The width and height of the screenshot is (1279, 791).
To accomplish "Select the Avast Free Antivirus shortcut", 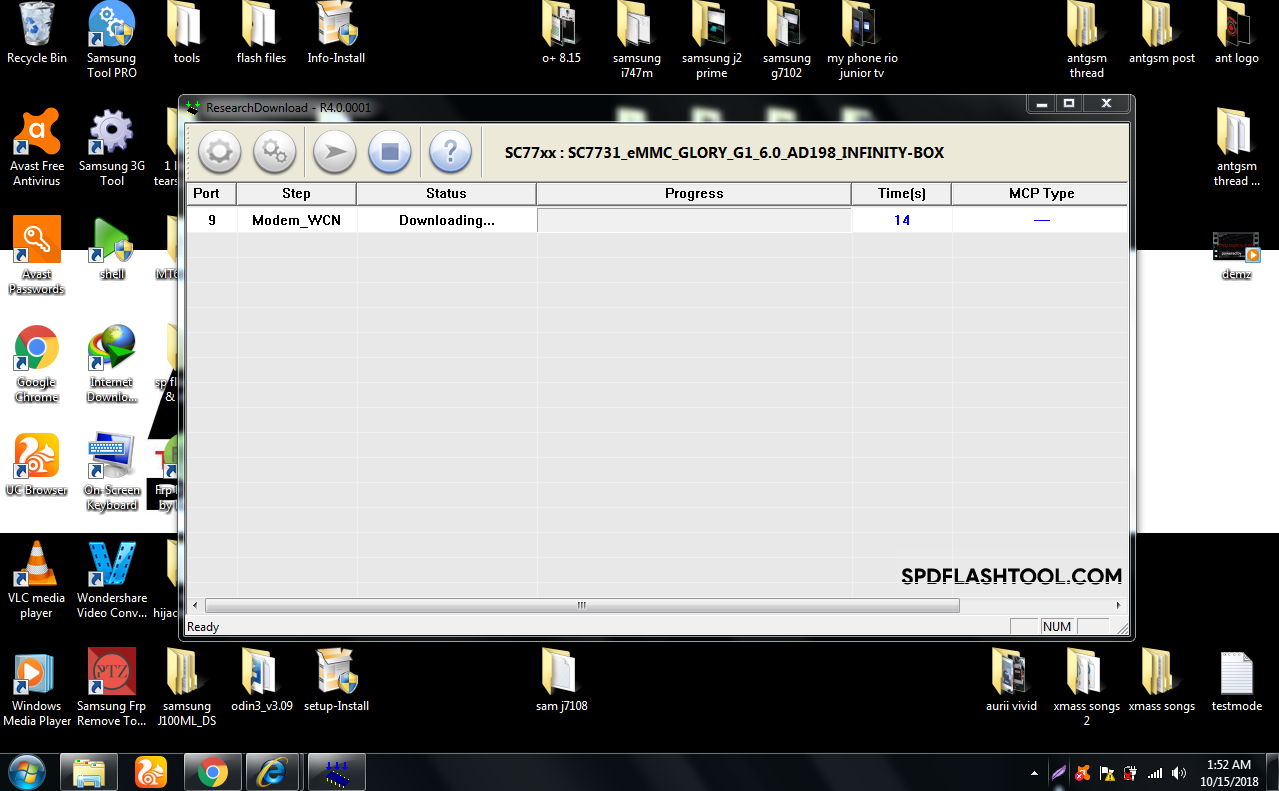I will 37,148.
